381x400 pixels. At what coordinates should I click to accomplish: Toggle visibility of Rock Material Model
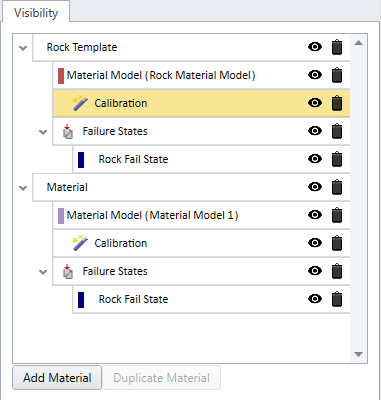(315, 75)
